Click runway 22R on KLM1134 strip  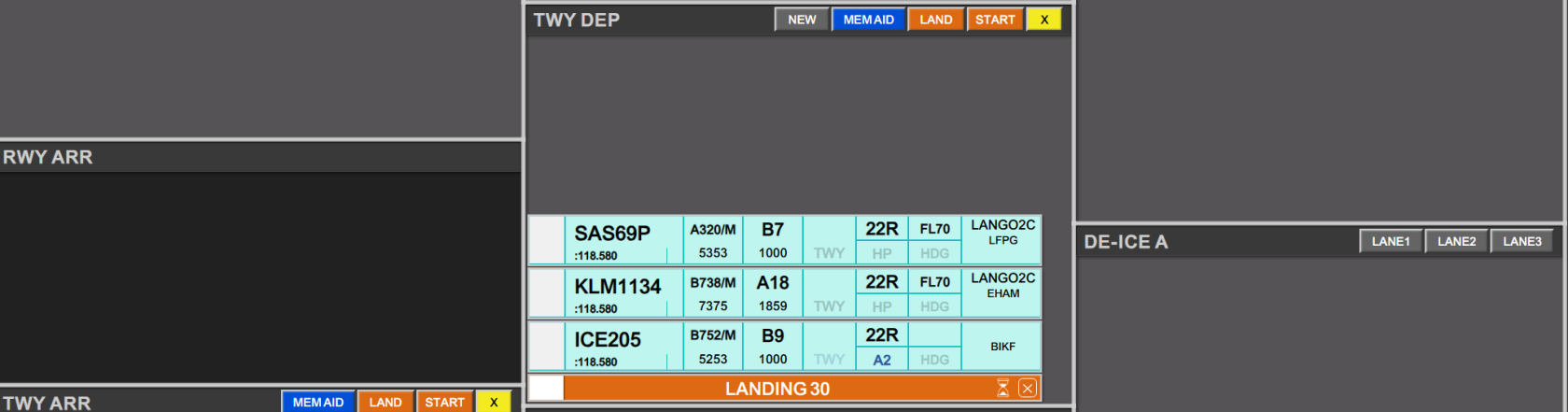882,282
